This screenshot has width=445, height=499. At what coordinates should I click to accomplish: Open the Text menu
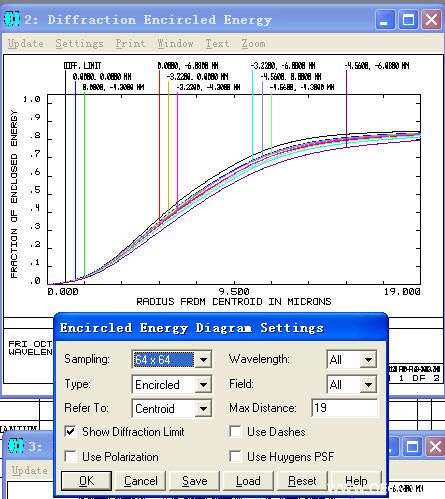coord(217,44)
